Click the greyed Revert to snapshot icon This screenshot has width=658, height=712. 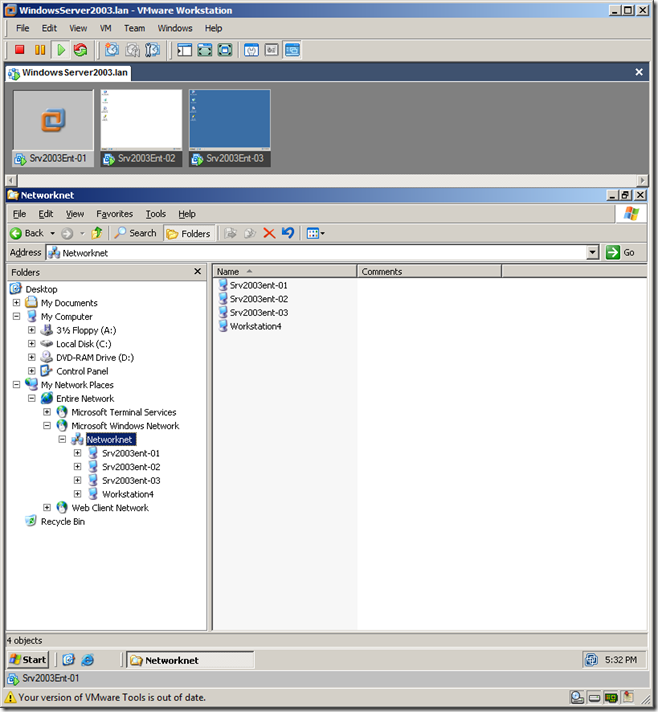tap(133, 49)
